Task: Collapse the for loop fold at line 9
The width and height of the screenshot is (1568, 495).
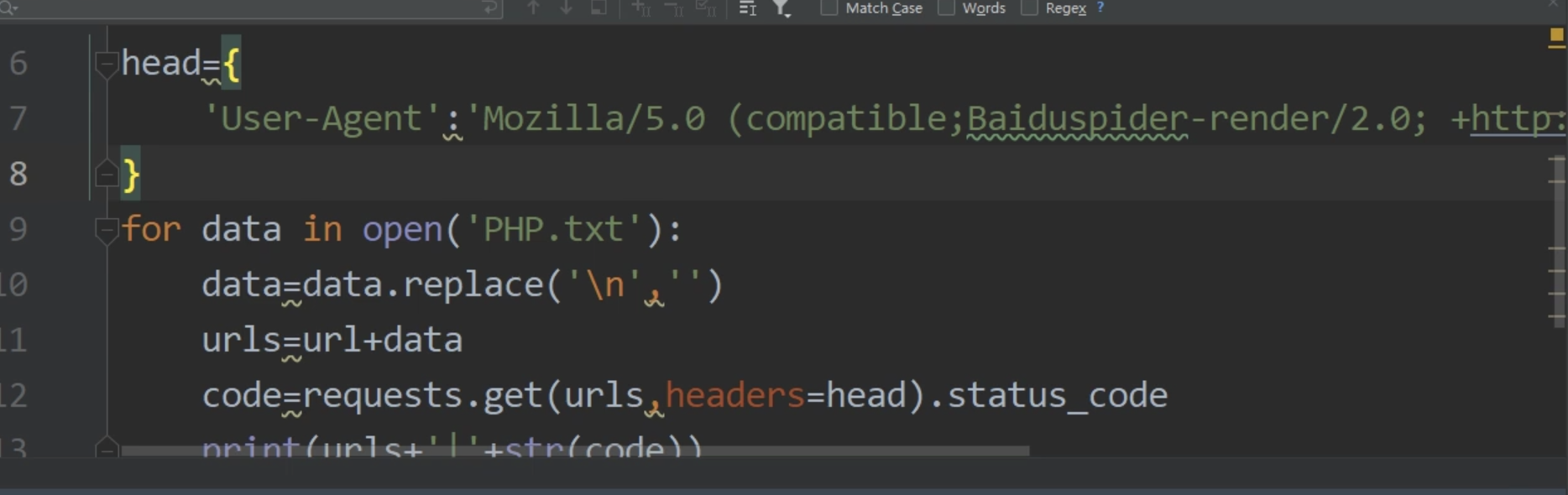Action: (106, 229)
